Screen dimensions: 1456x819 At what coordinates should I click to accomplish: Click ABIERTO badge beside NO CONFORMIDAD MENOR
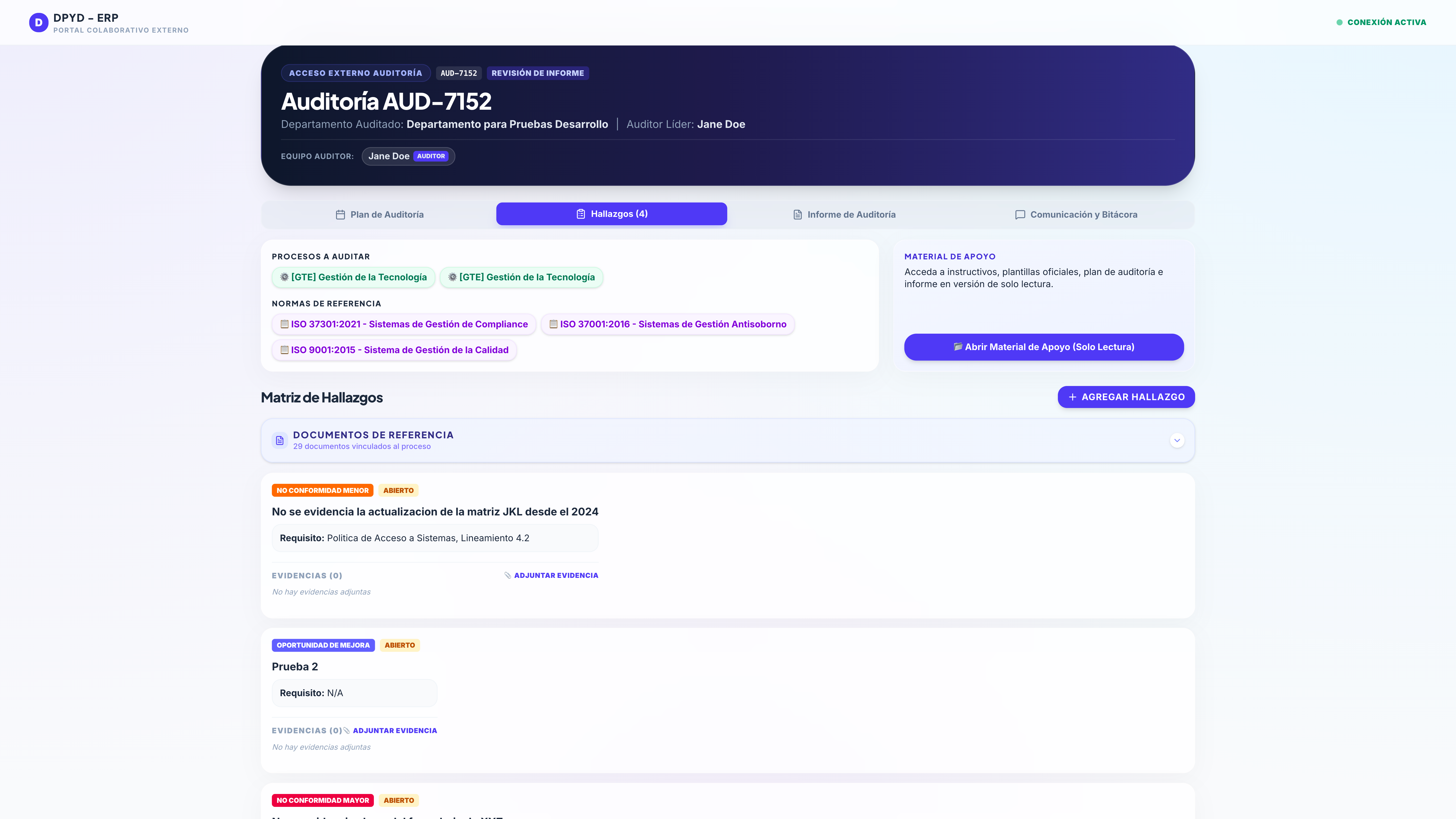click(x=398, y=490)
